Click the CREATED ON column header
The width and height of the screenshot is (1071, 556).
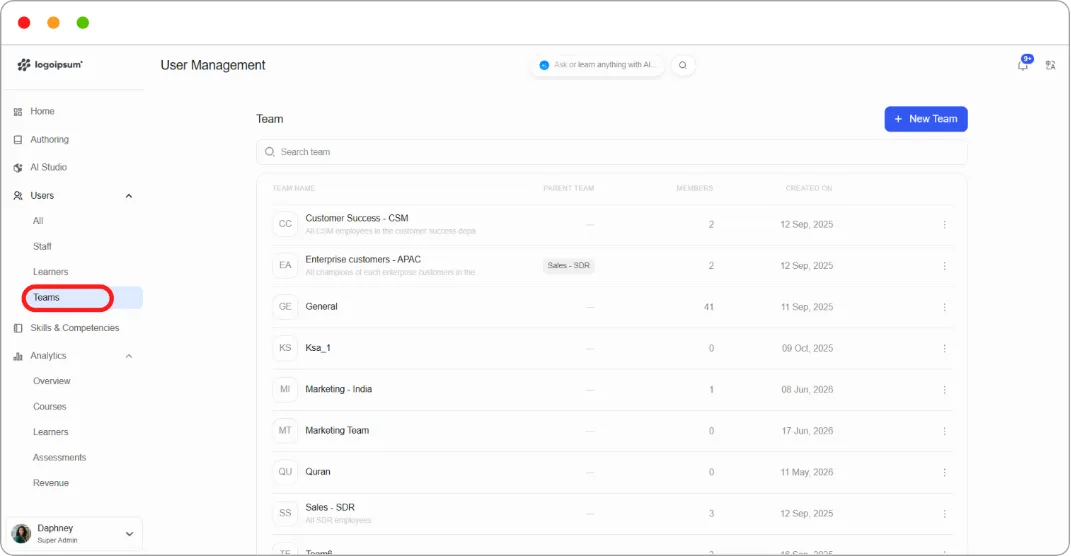[x=809, y=188]
